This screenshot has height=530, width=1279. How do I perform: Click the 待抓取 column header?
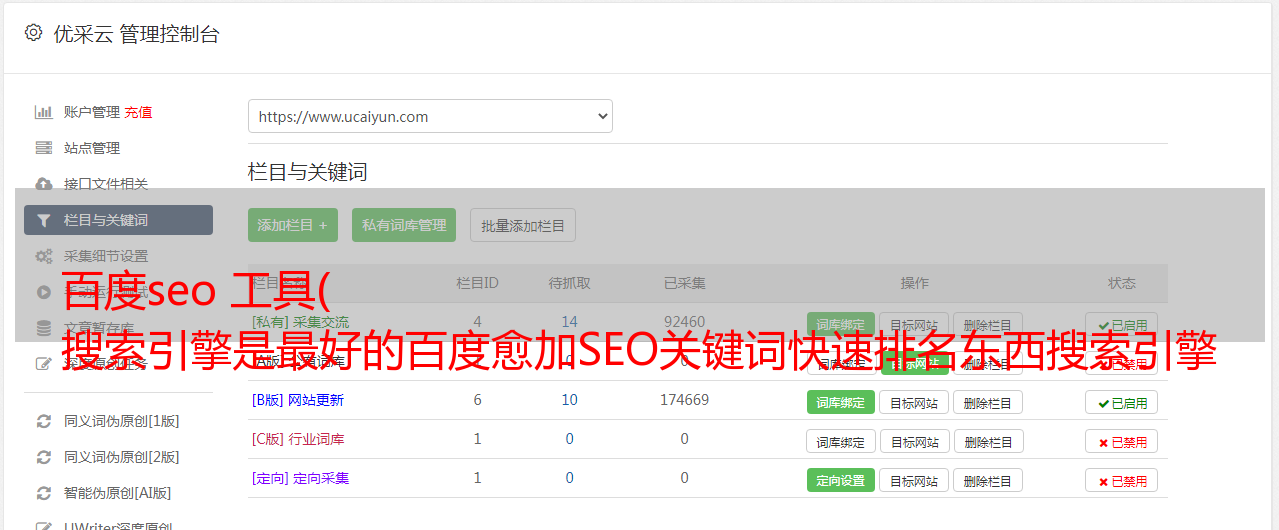[x=569, y=283]
